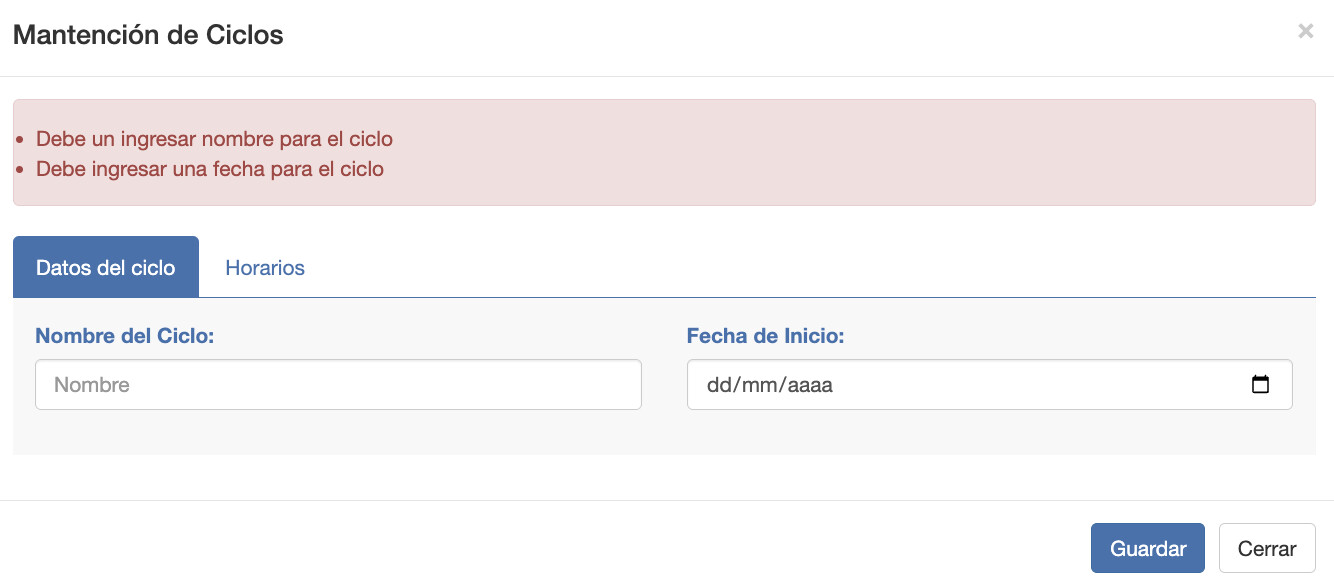This screenshot has height=584, width=1334.
Task: Select the Datos del ciclo tab
Action: point(106,267)
